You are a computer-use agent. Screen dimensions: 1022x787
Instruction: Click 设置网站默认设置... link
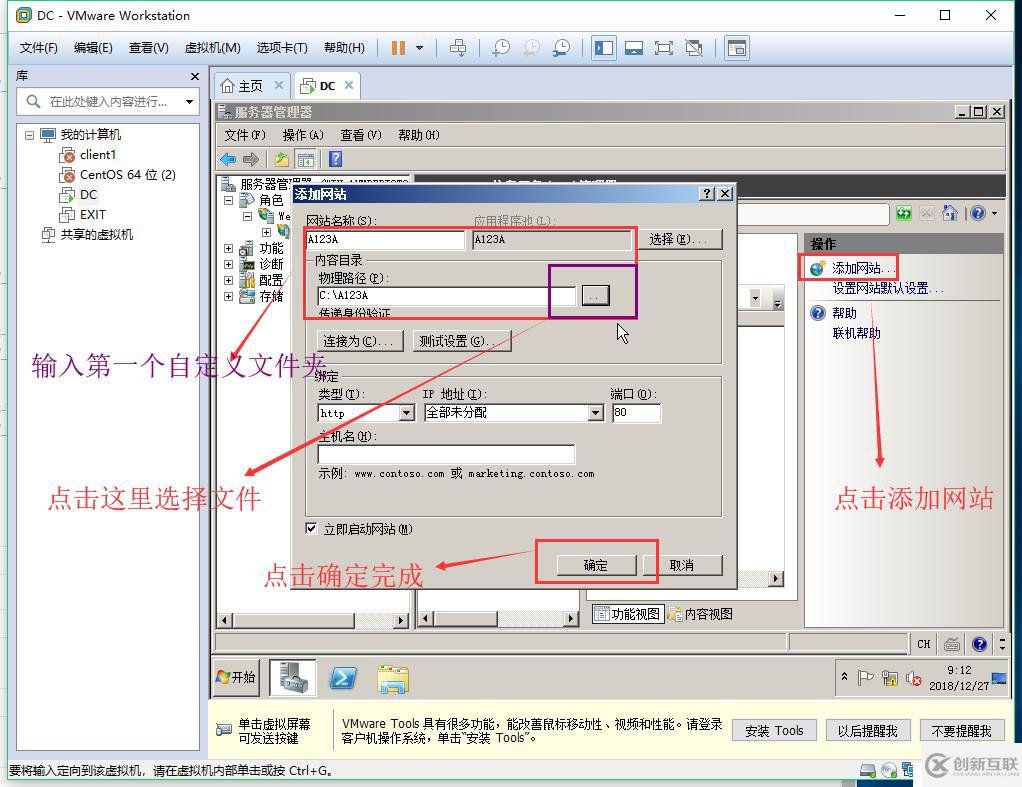tap(887, 288)
